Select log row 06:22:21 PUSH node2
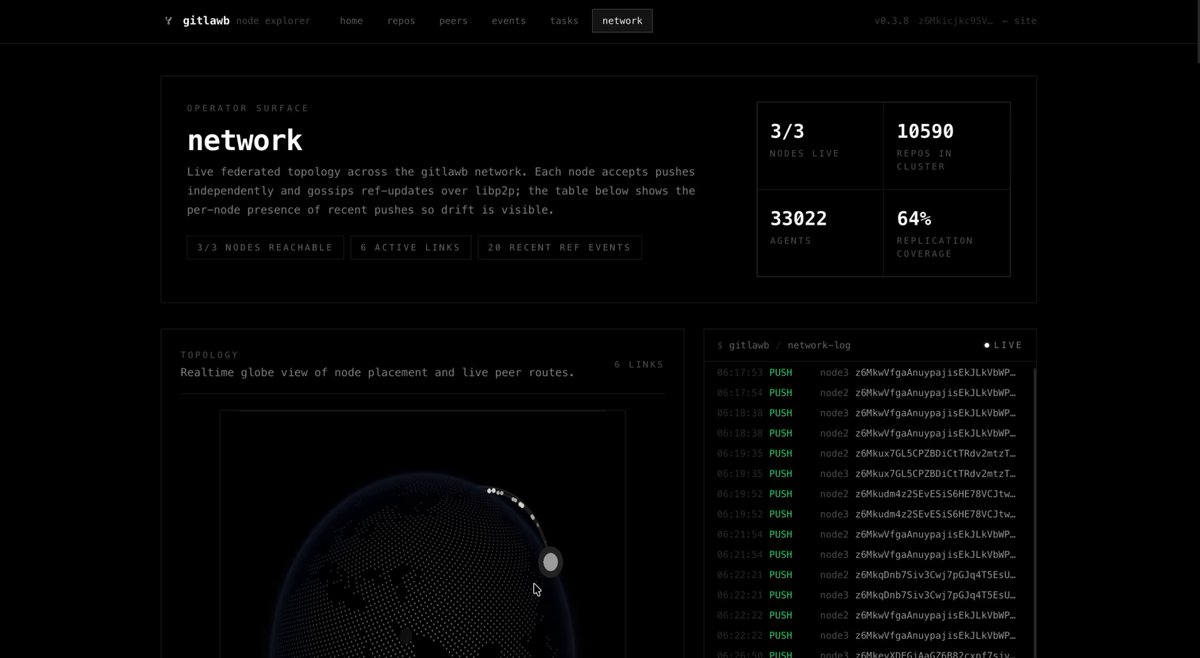This screenshot has height=658, width=1200. 867,575
